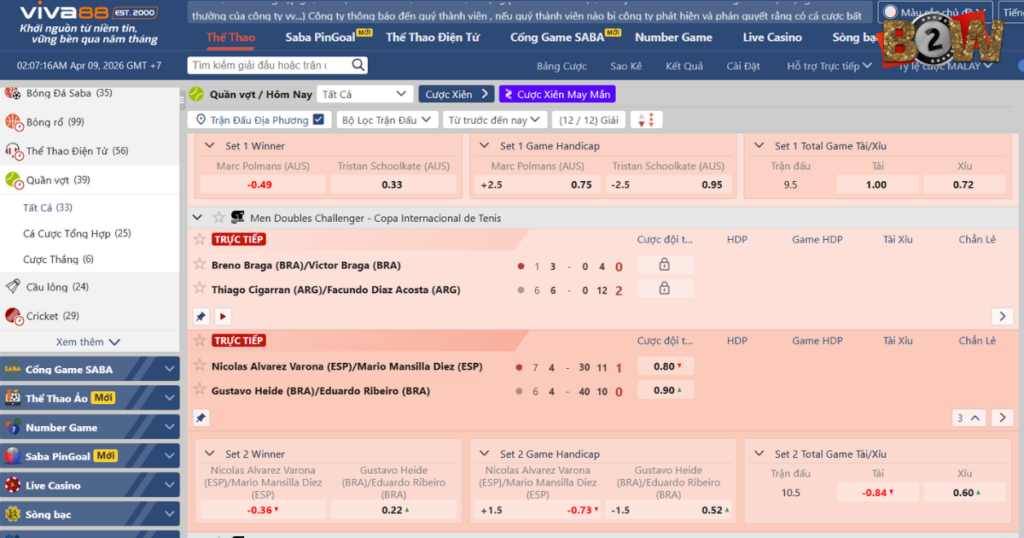1024x538 pixels.
Task: Click the Live Casino chip icon
Action: pos(12,485)
